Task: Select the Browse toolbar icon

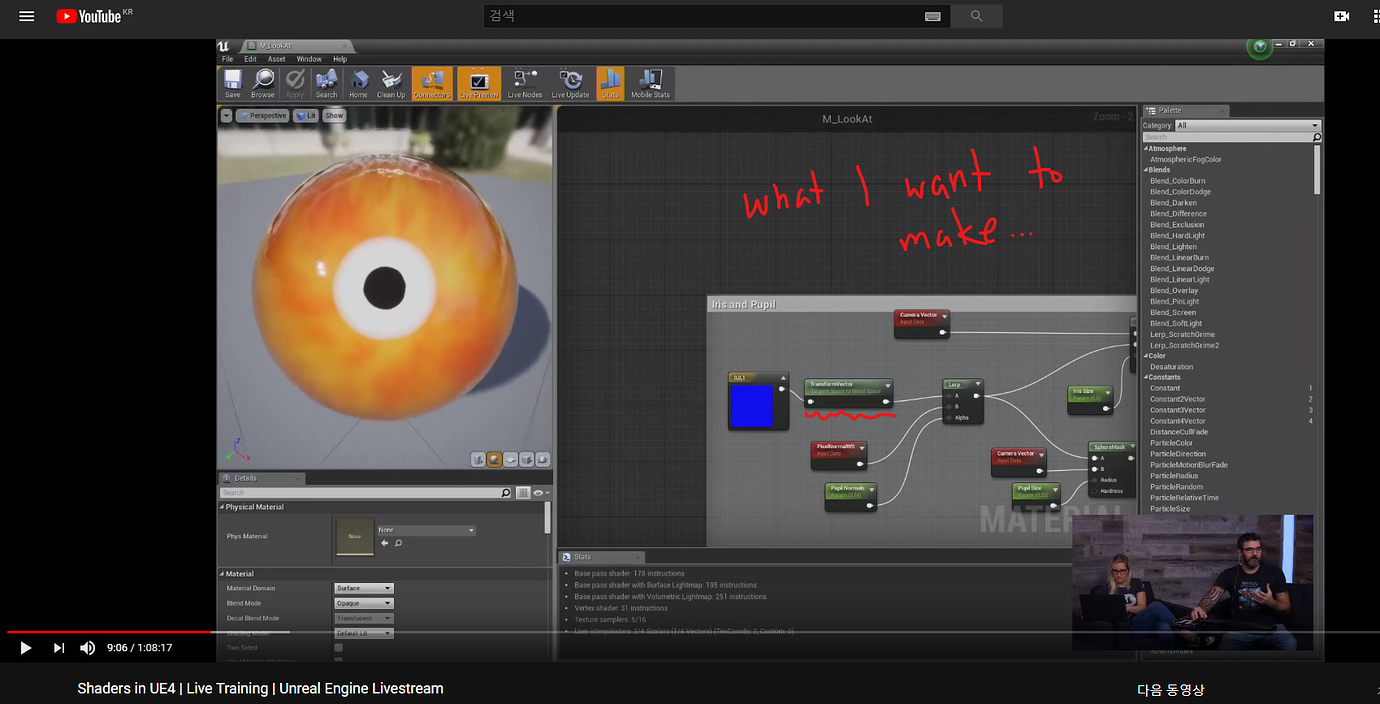Action: [x=263, y=83]
